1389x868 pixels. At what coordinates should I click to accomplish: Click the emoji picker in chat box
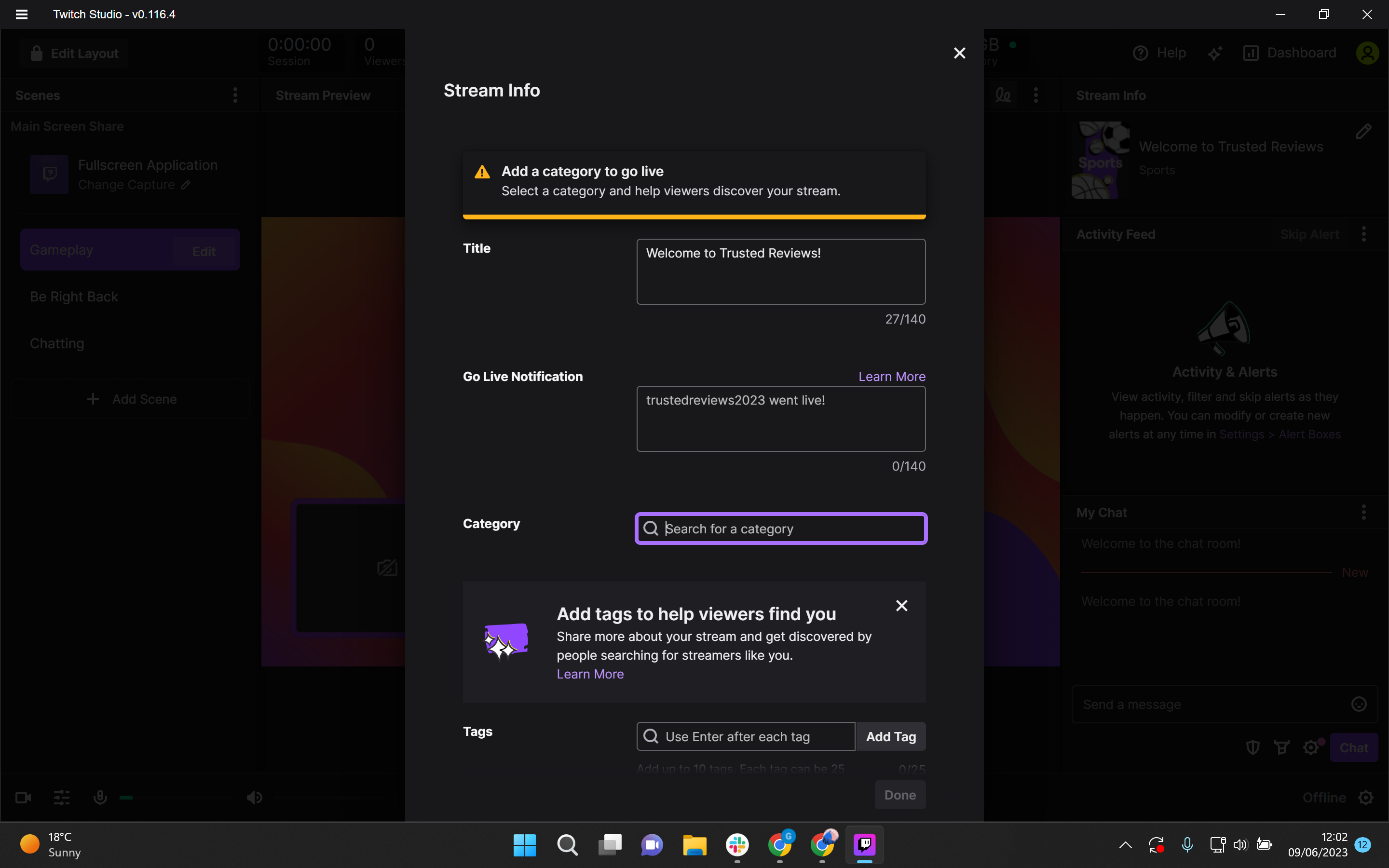[1359, 705]
